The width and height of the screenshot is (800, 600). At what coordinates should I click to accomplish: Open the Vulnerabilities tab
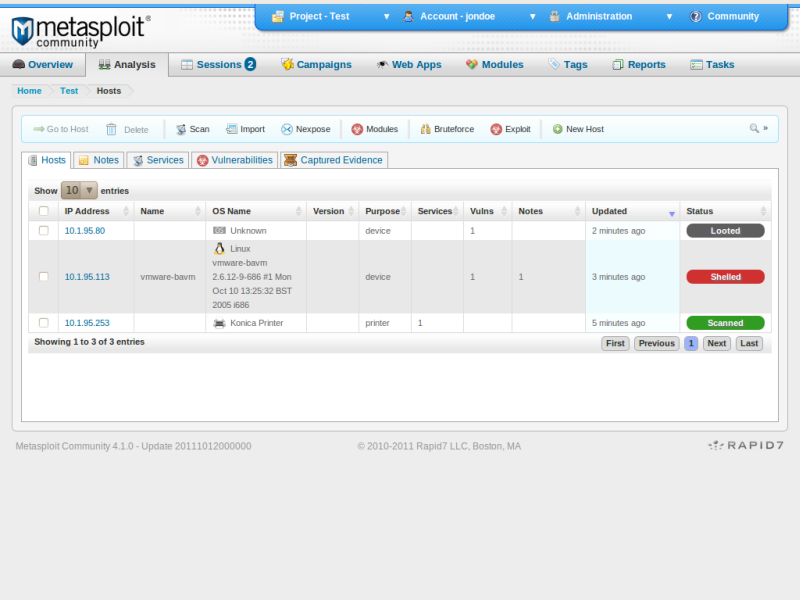click(x=235, y=160)
